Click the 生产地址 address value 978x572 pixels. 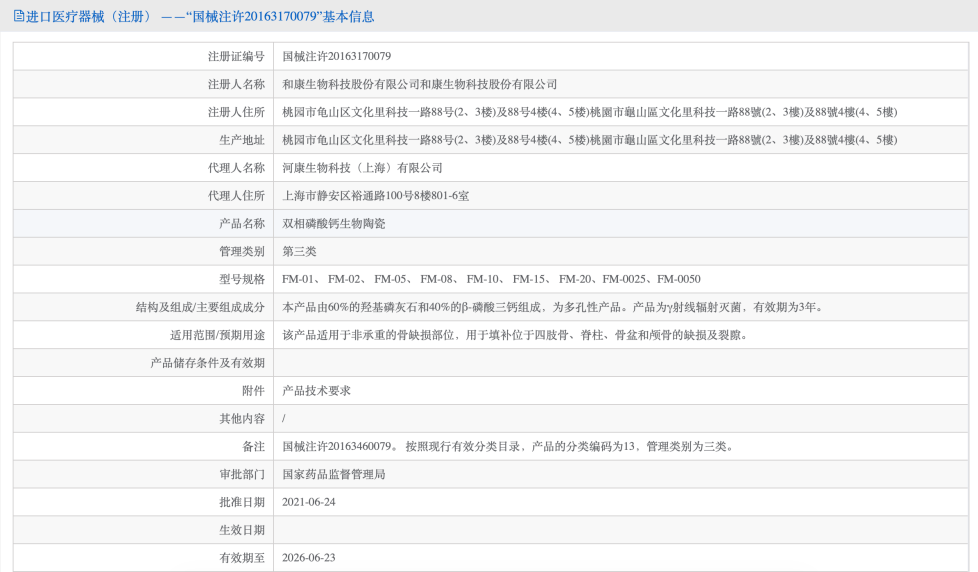coord(589,140)
